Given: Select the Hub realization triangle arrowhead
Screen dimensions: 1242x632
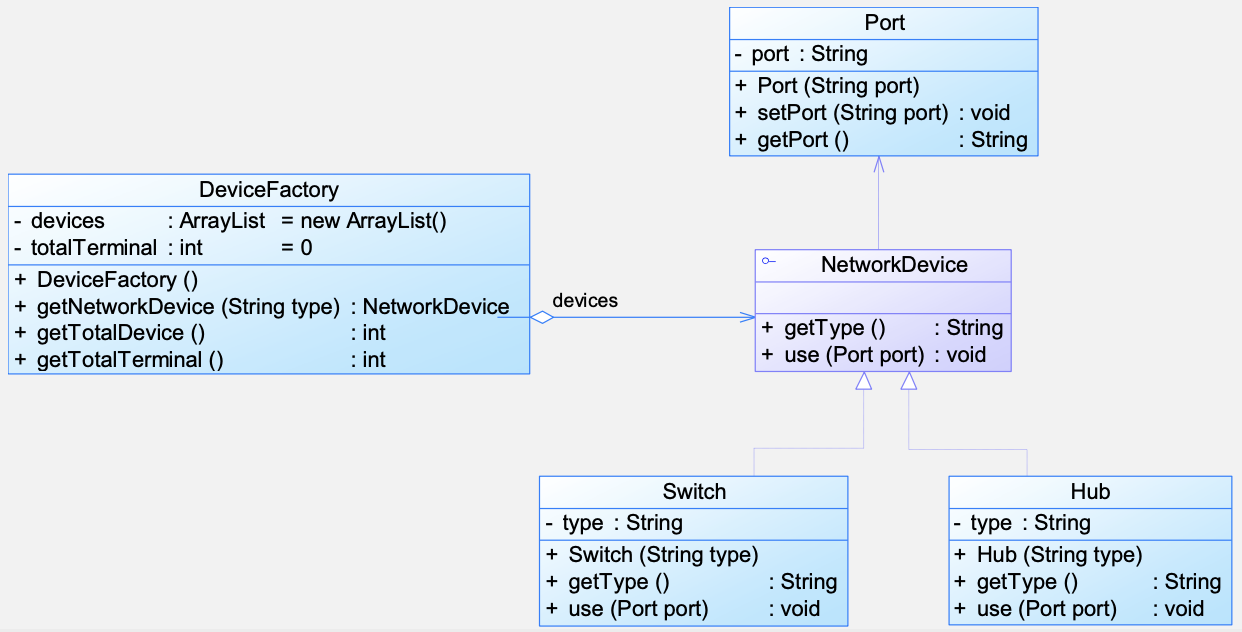Looking at the screenshot, I should click(909, 381).
